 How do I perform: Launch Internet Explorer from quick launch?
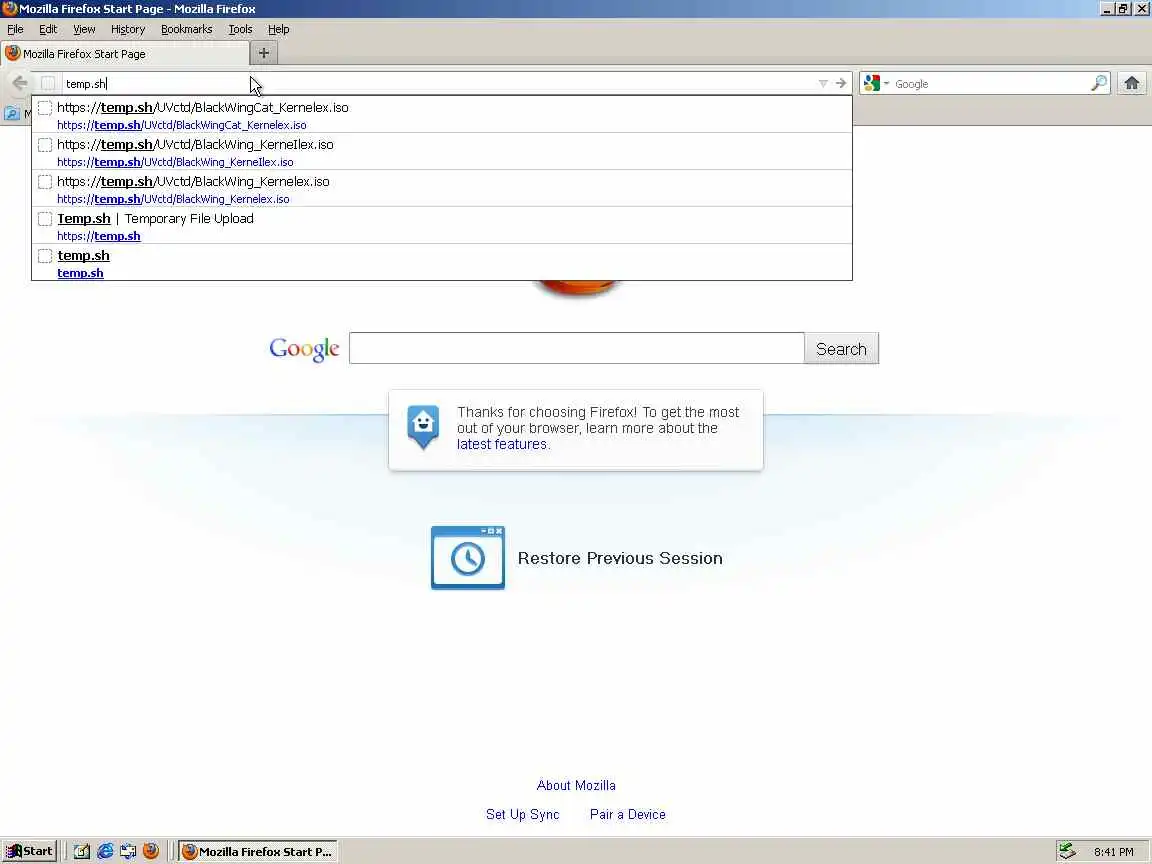pos(105,851)
